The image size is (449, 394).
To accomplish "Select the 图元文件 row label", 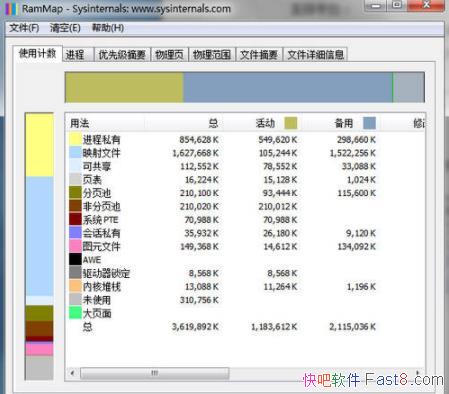I will (x=101, y=246).
